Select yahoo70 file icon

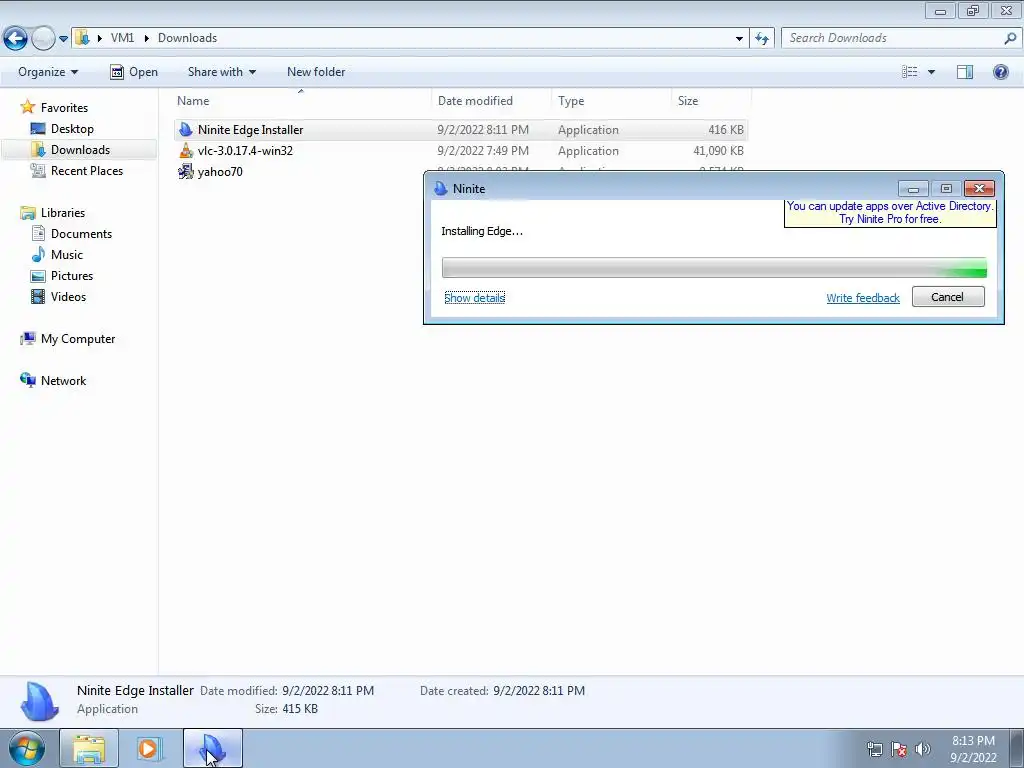point(186,172)
